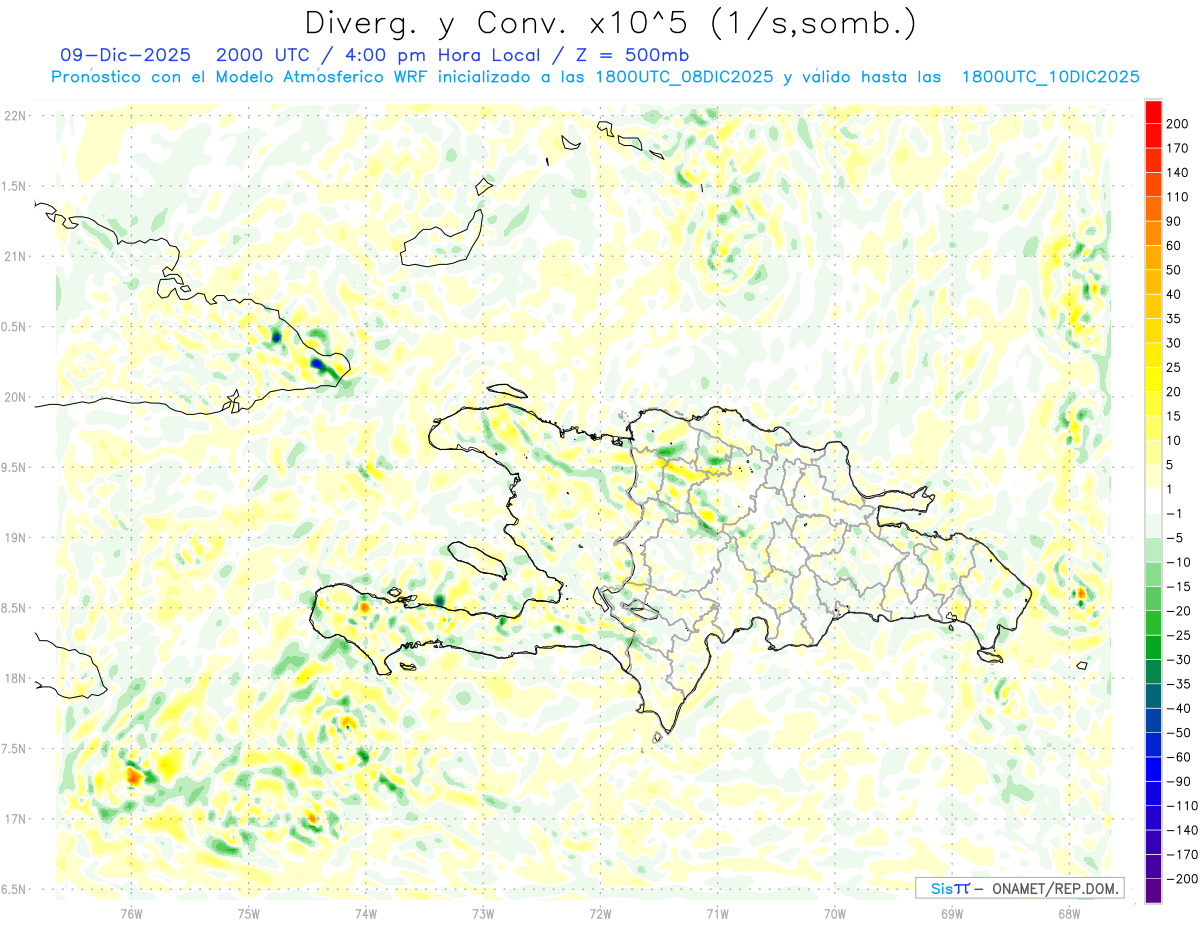Click the '0.5N' latitude label
Image resolution: width=1200 pixels, height=927 pixels.
[15, 327]
